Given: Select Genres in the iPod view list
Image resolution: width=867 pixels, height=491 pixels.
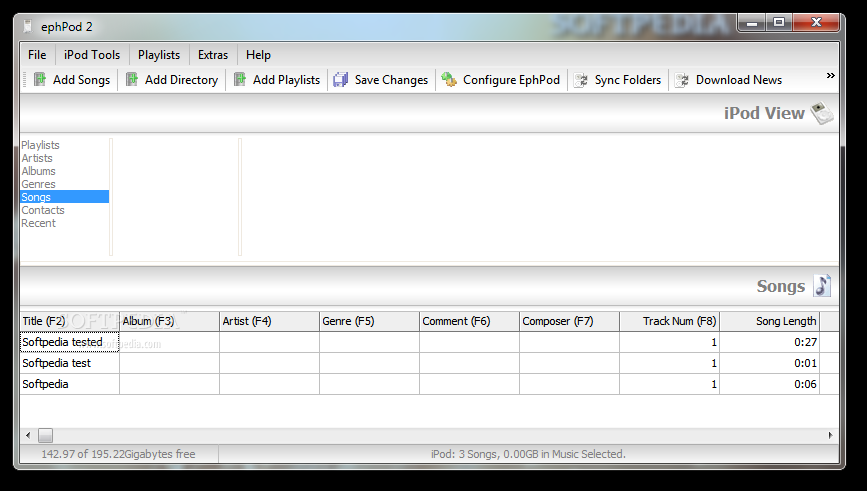Looking at the screenshot, I should (x=38, y=184).
